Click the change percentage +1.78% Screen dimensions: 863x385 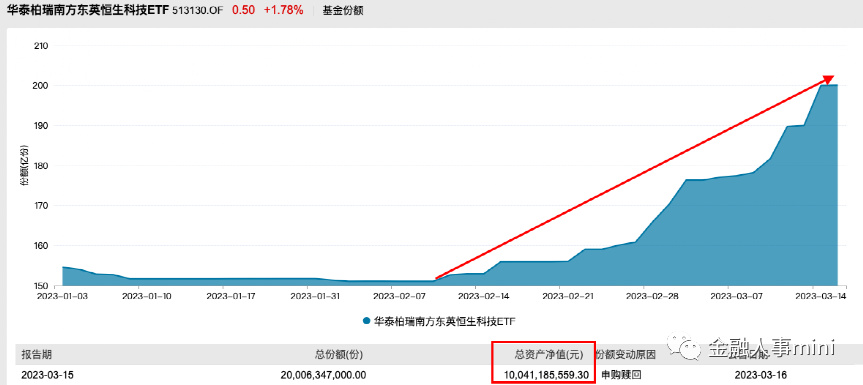pyautogui.click(x=283, y=10)
